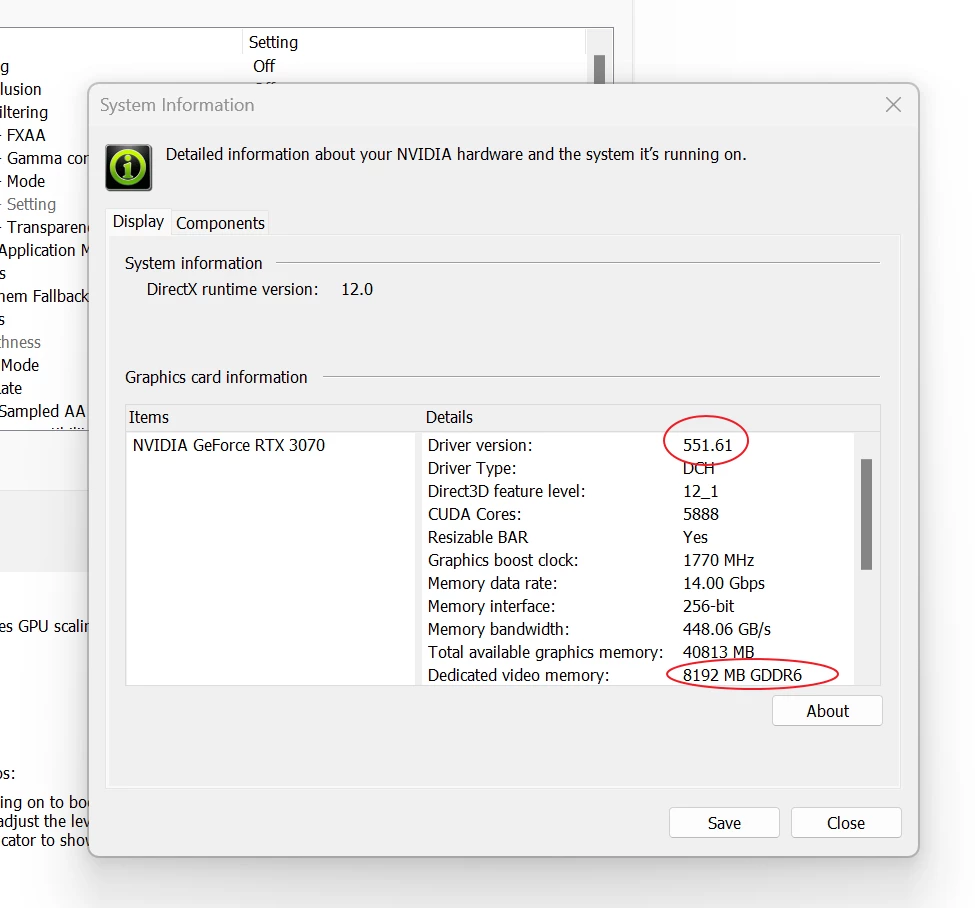Image resolution: width=975 pixels, height=908 pixels.
Task: Click DirectX runtime version label
Action: [232, 290]
